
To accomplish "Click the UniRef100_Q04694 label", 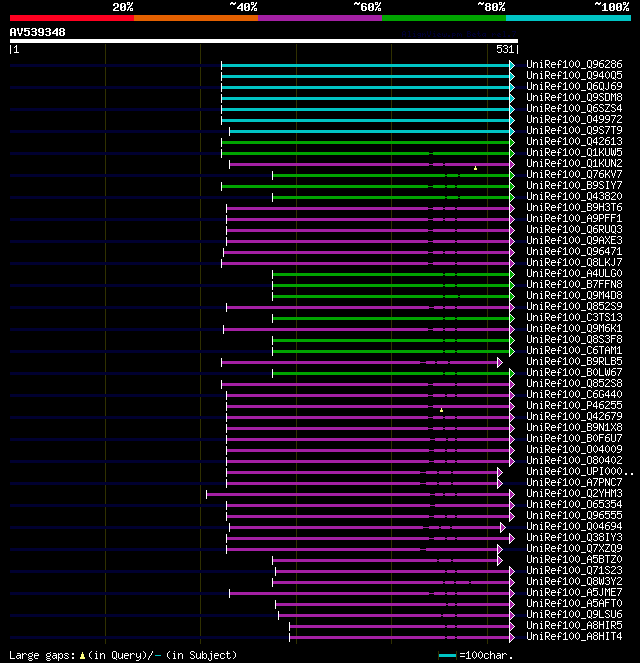I will coord(574,526).
